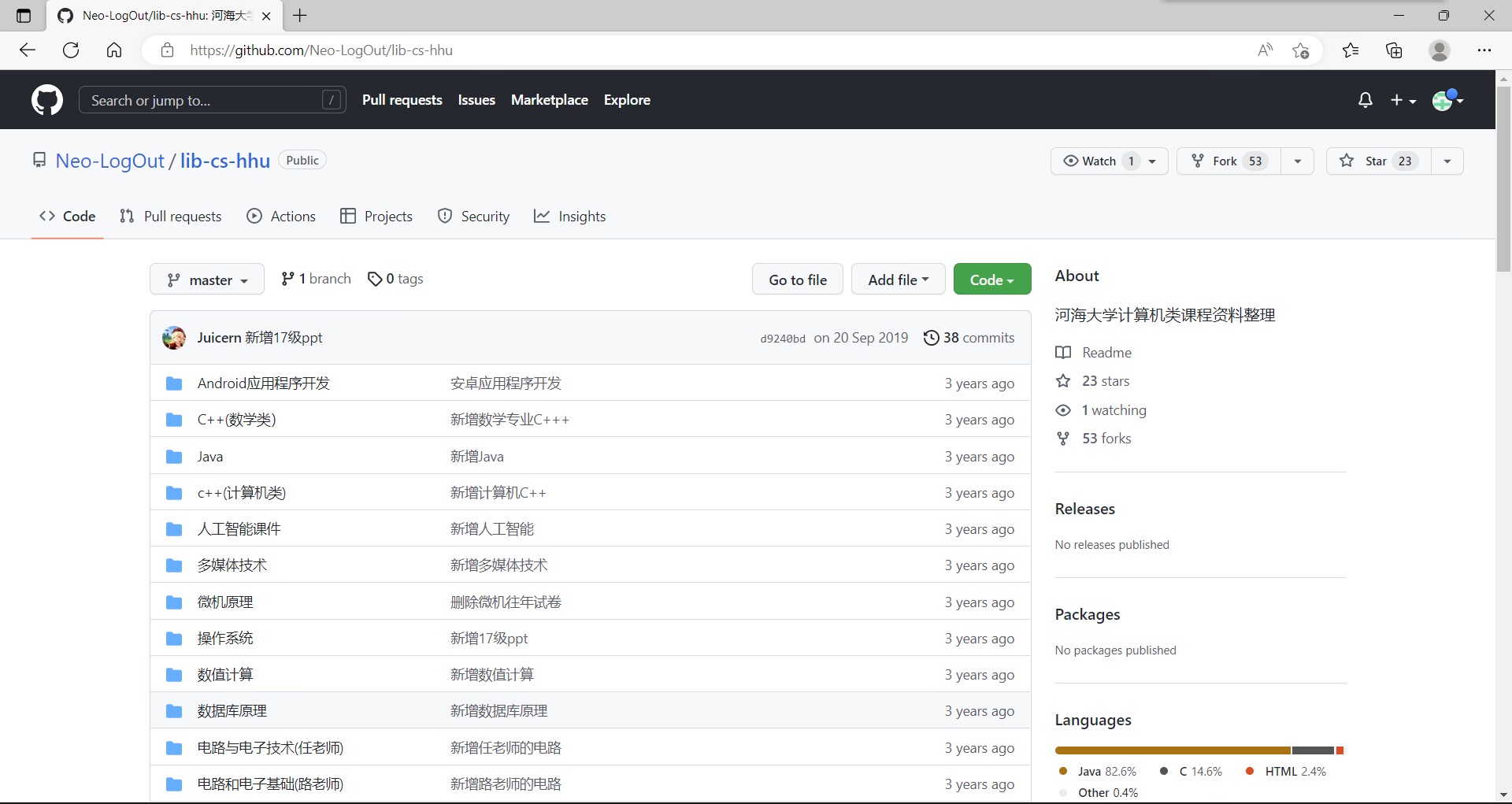The height and width of the screenshot is (804, 1512).
Task: Open the notifications bell
Action: point(1365,100)
